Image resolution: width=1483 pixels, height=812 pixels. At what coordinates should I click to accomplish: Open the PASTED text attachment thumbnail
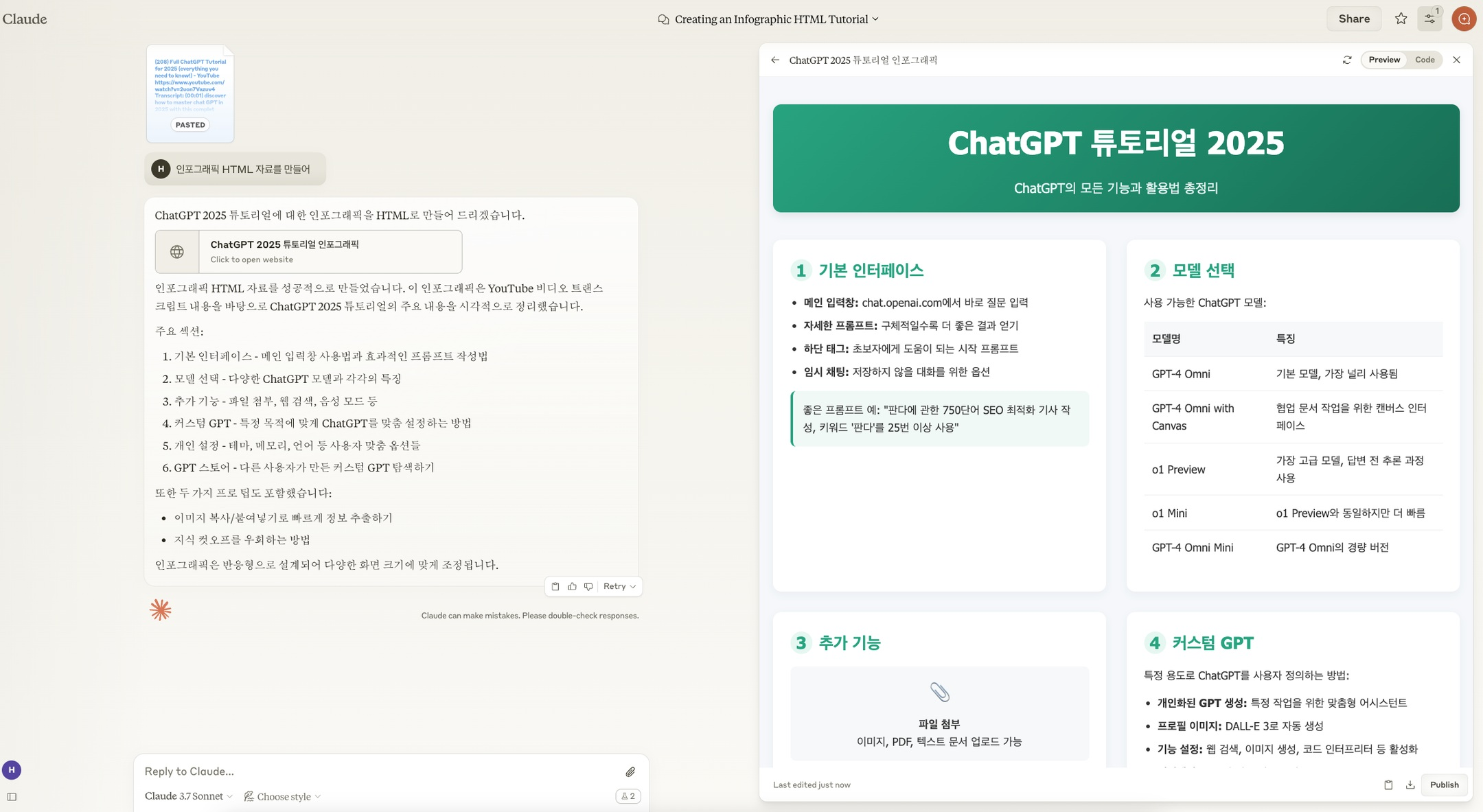click(190, 93)
